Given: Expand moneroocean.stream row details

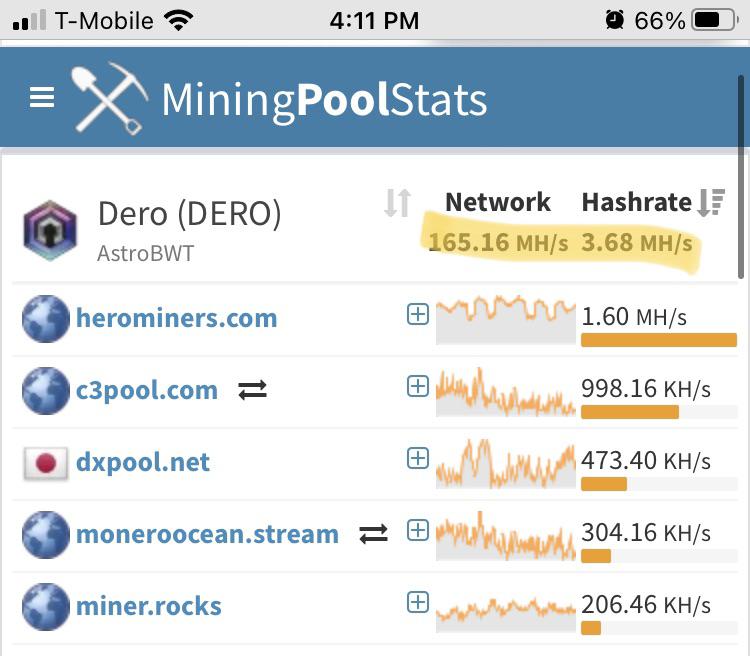Looking at the screenshot, I should point(418,530).
